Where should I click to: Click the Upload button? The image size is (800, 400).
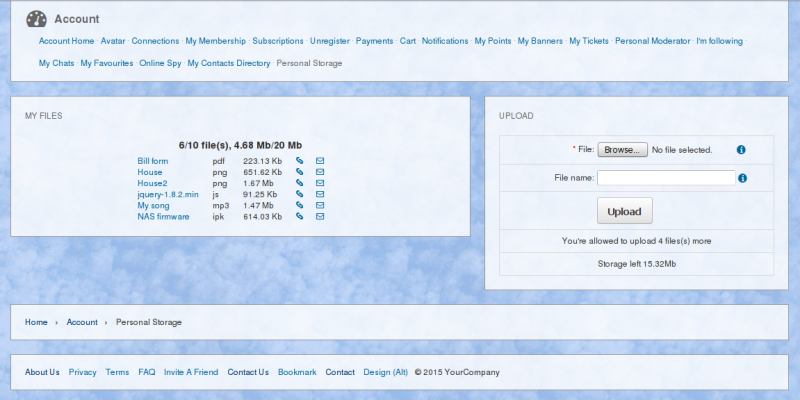coord(624,211)
